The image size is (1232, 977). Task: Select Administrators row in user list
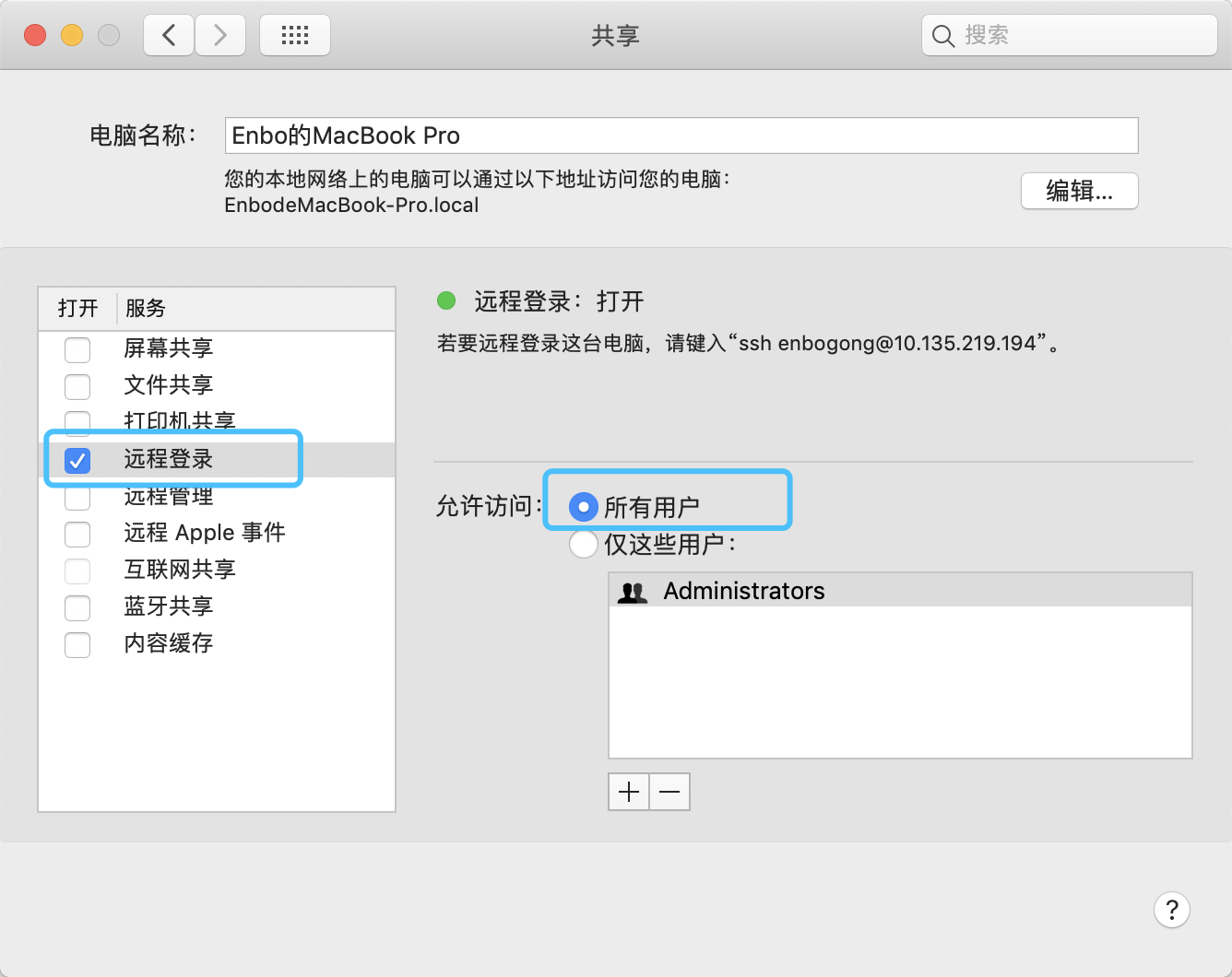click(900, 591)
